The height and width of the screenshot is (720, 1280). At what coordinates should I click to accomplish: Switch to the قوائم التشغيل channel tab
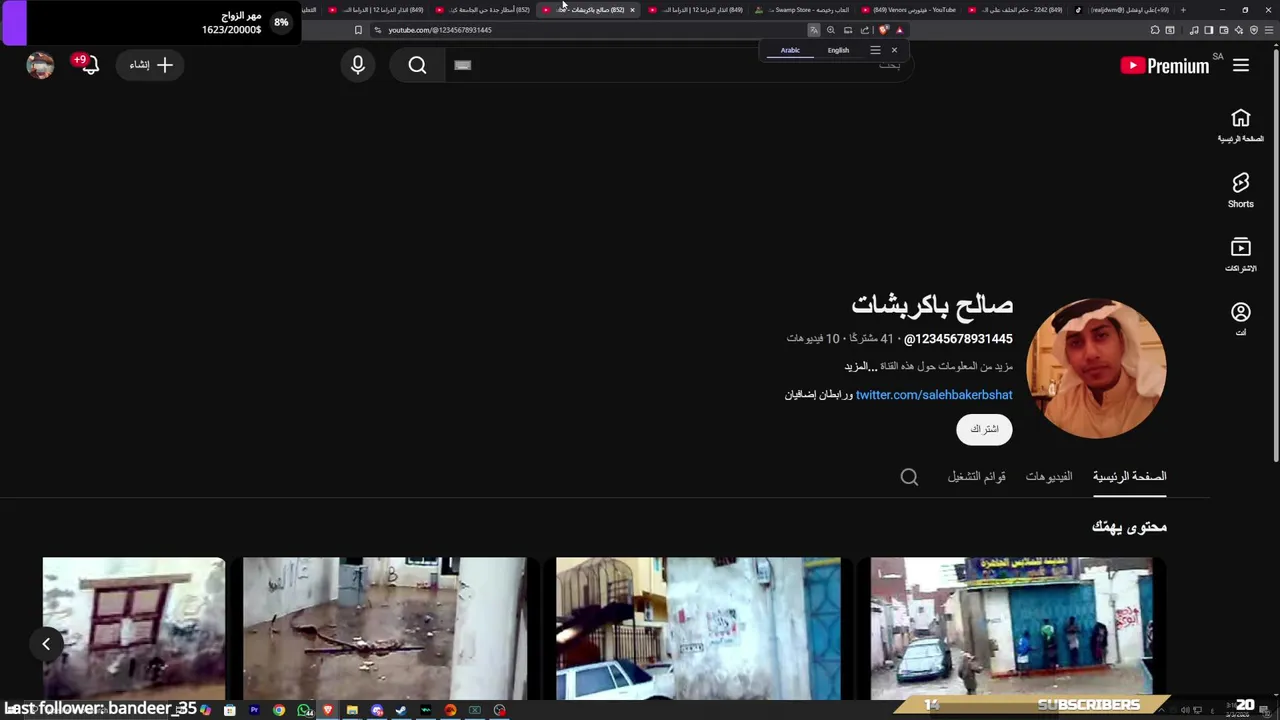[976, 476]
